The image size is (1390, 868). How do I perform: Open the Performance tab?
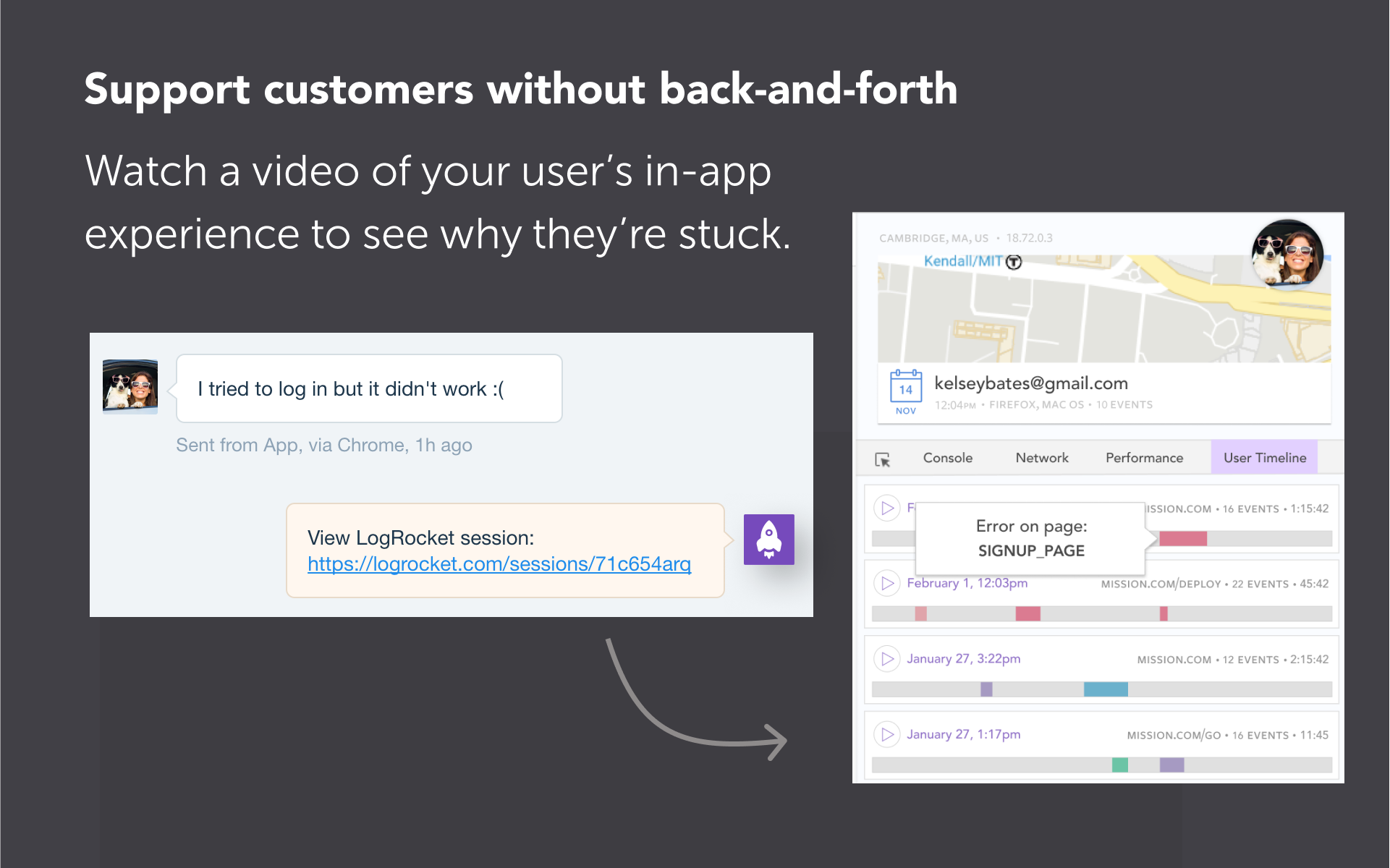click(1144, 458)
